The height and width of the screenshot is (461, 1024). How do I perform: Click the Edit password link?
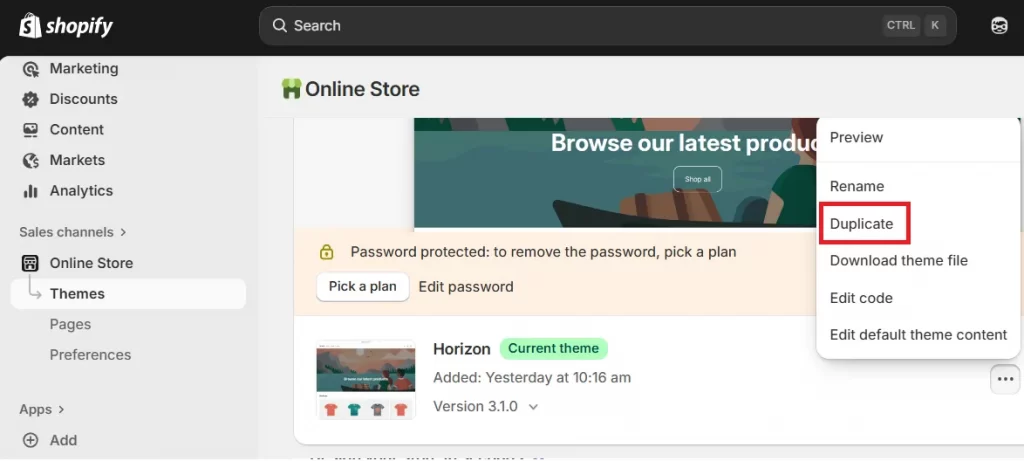[x=466, y=287]
